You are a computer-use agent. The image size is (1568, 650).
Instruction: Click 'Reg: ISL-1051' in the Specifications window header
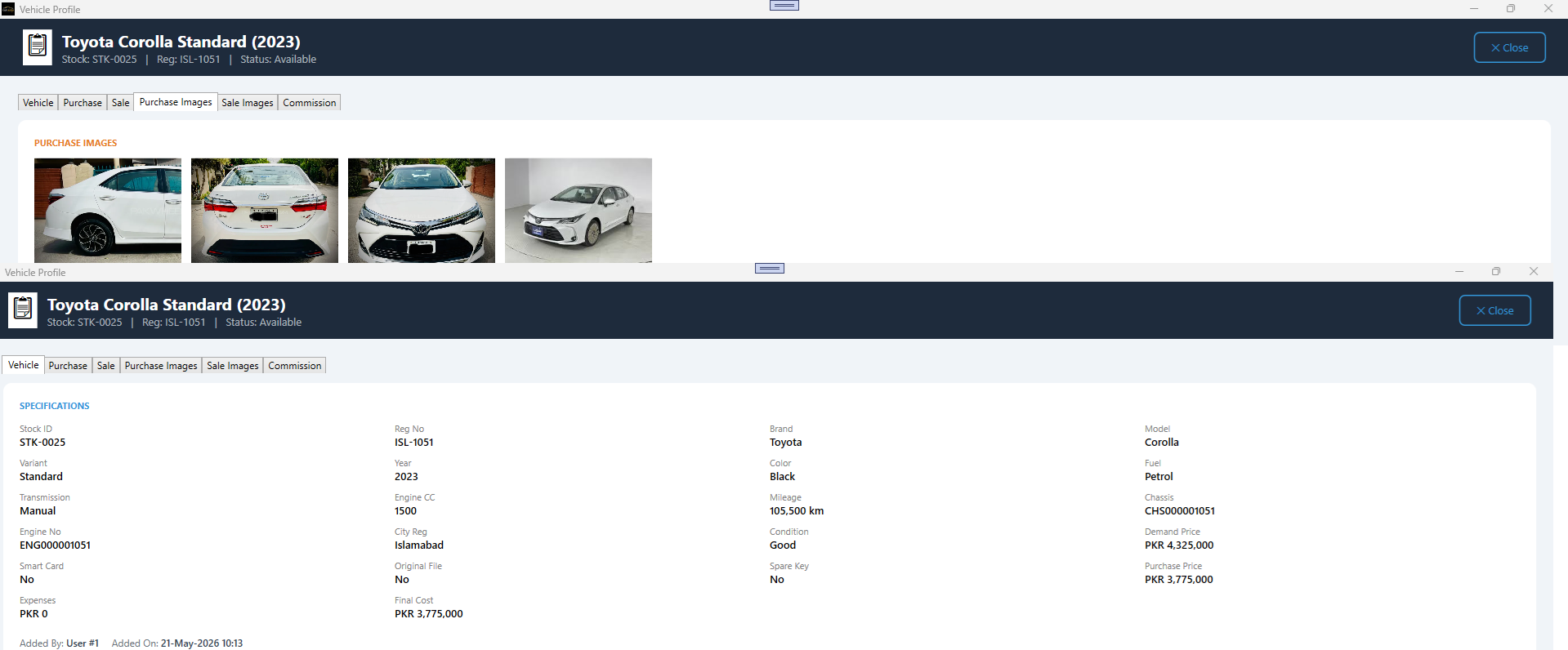click(x=174, y=323)
